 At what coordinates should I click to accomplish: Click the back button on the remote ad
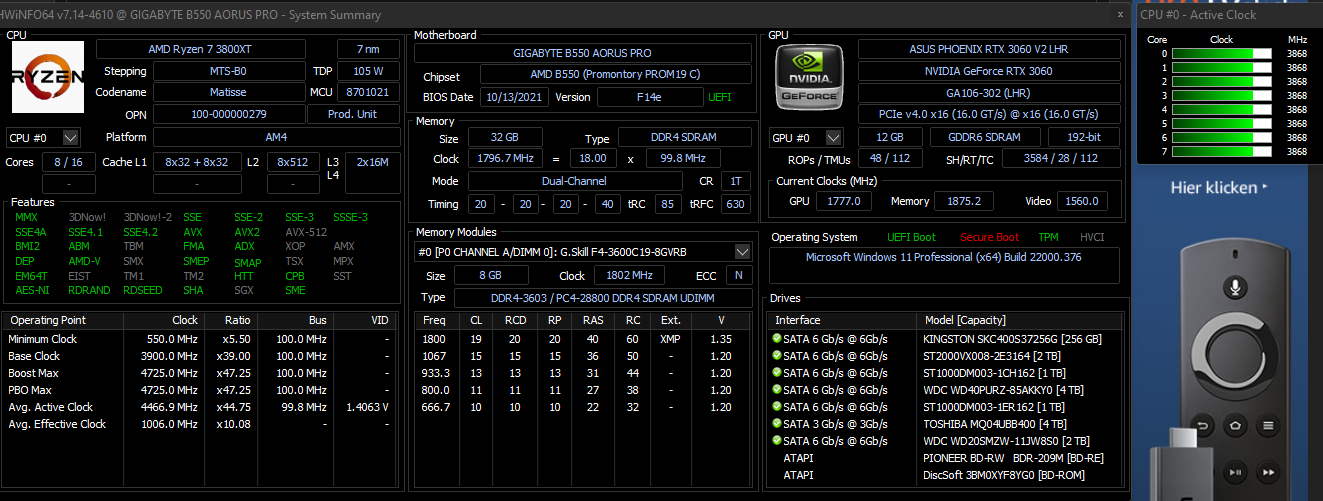1203,425
